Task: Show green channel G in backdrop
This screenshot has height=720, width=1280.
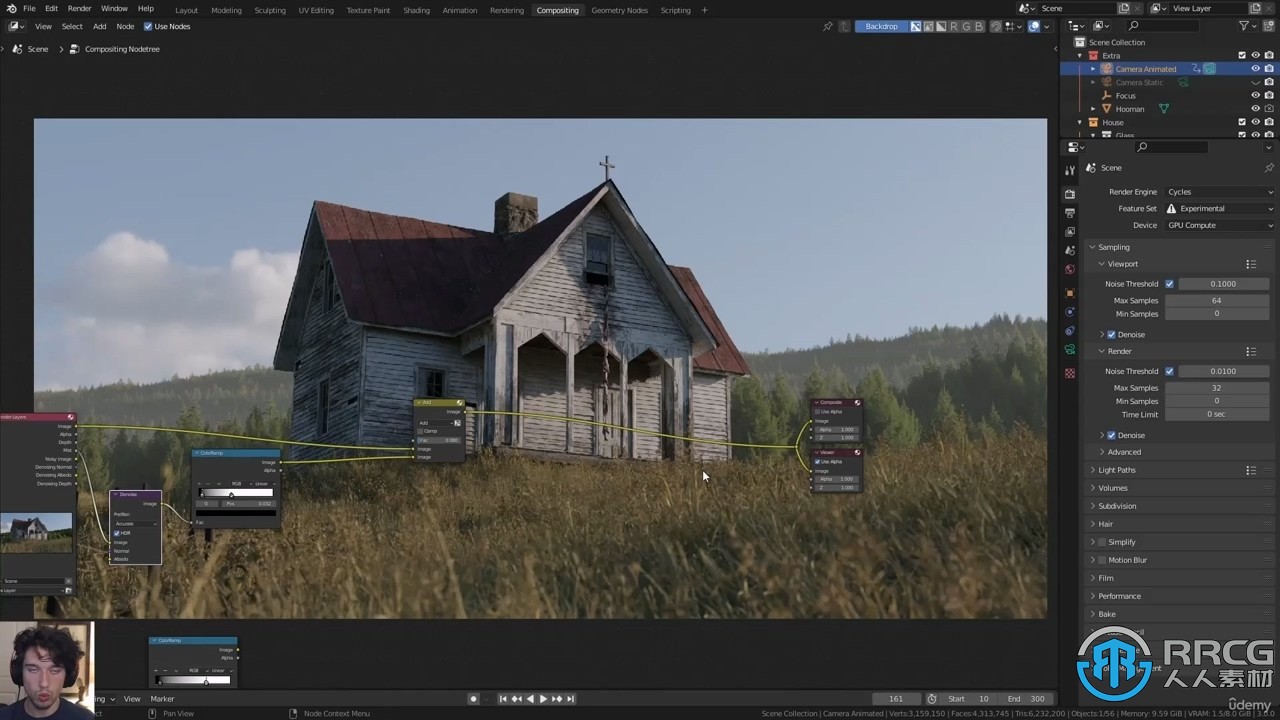Action: pos(966,26)
